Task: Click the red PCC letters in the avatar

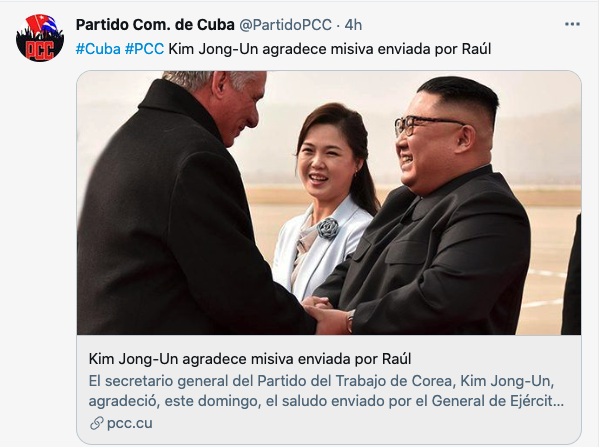Action: click(x=40, y=50)
